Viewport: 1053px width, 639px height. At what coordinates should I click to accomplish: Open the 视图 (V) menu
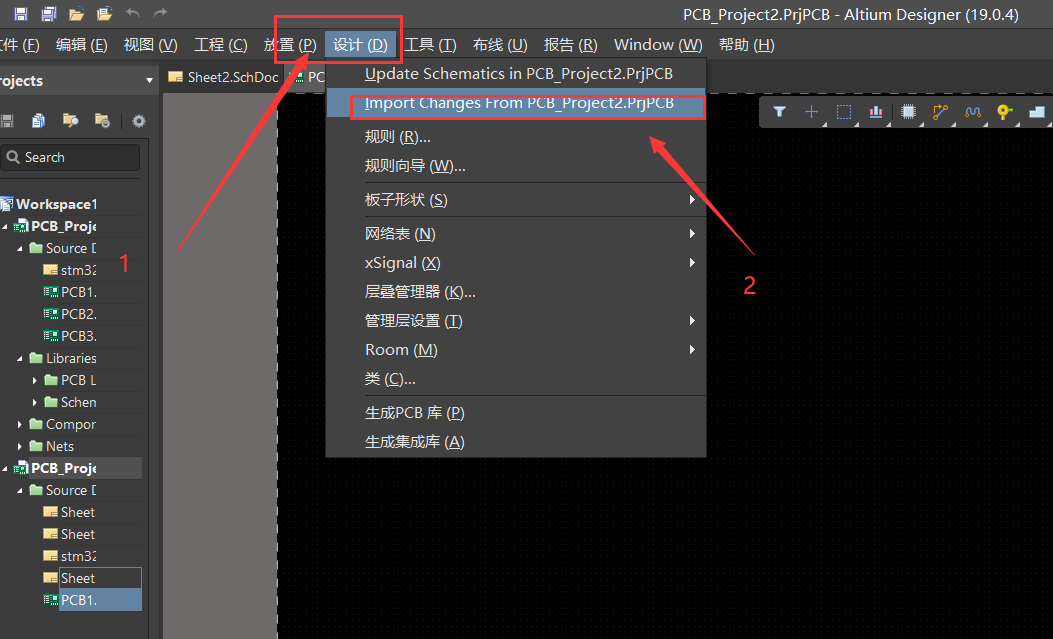pyautogui.click(x=150, y=45)
